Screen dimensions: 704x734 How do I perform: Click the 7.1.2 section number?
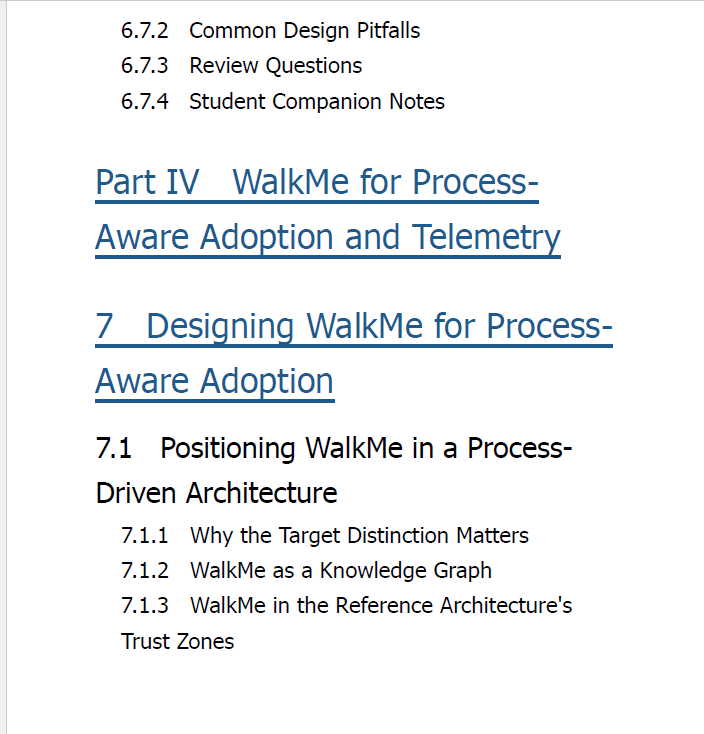pos(144,571)
